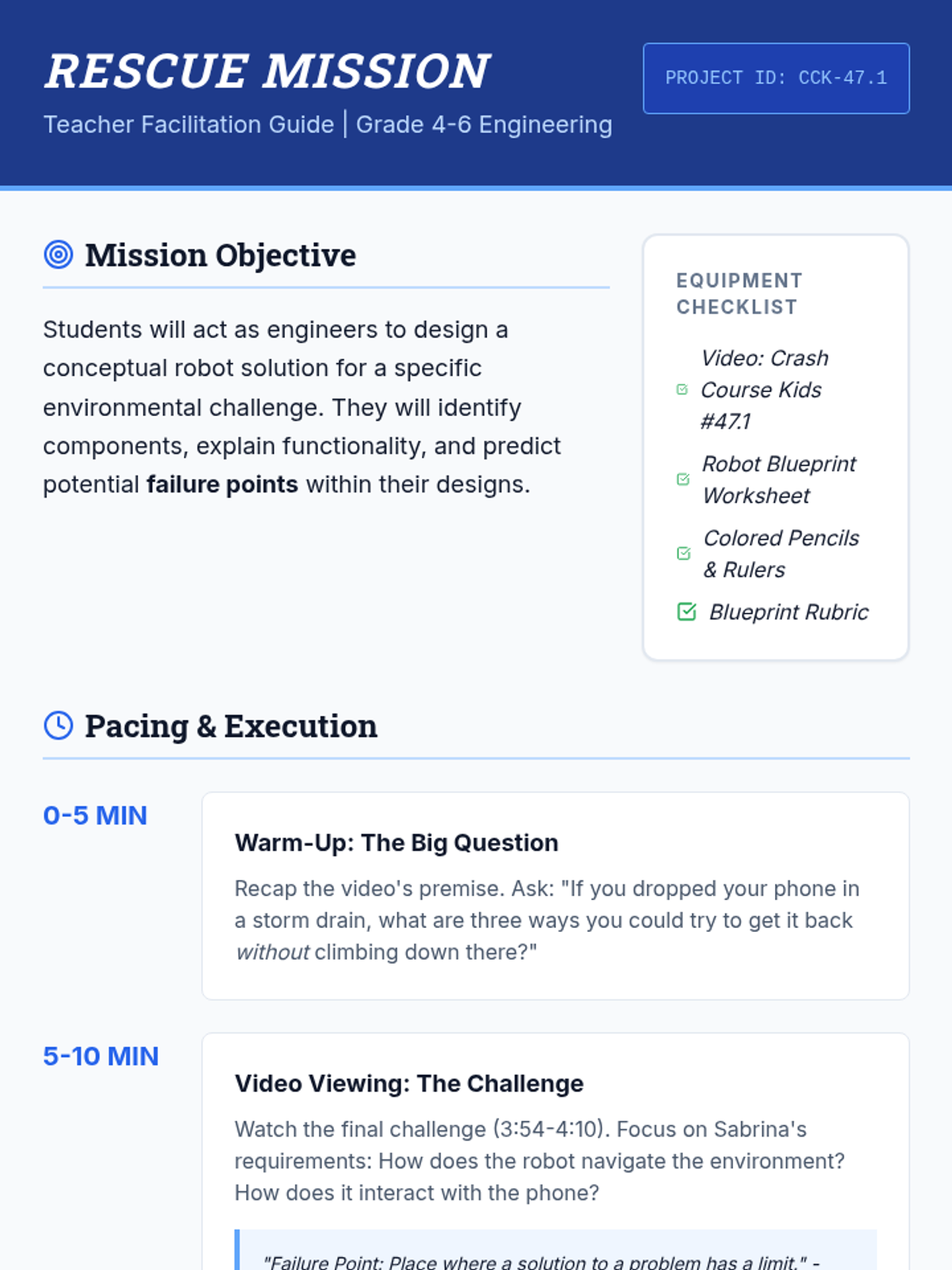952x1270 pixels.
Task: Toggle the Video: Crash Course Kids checkbox
Action: coord(682,390)
